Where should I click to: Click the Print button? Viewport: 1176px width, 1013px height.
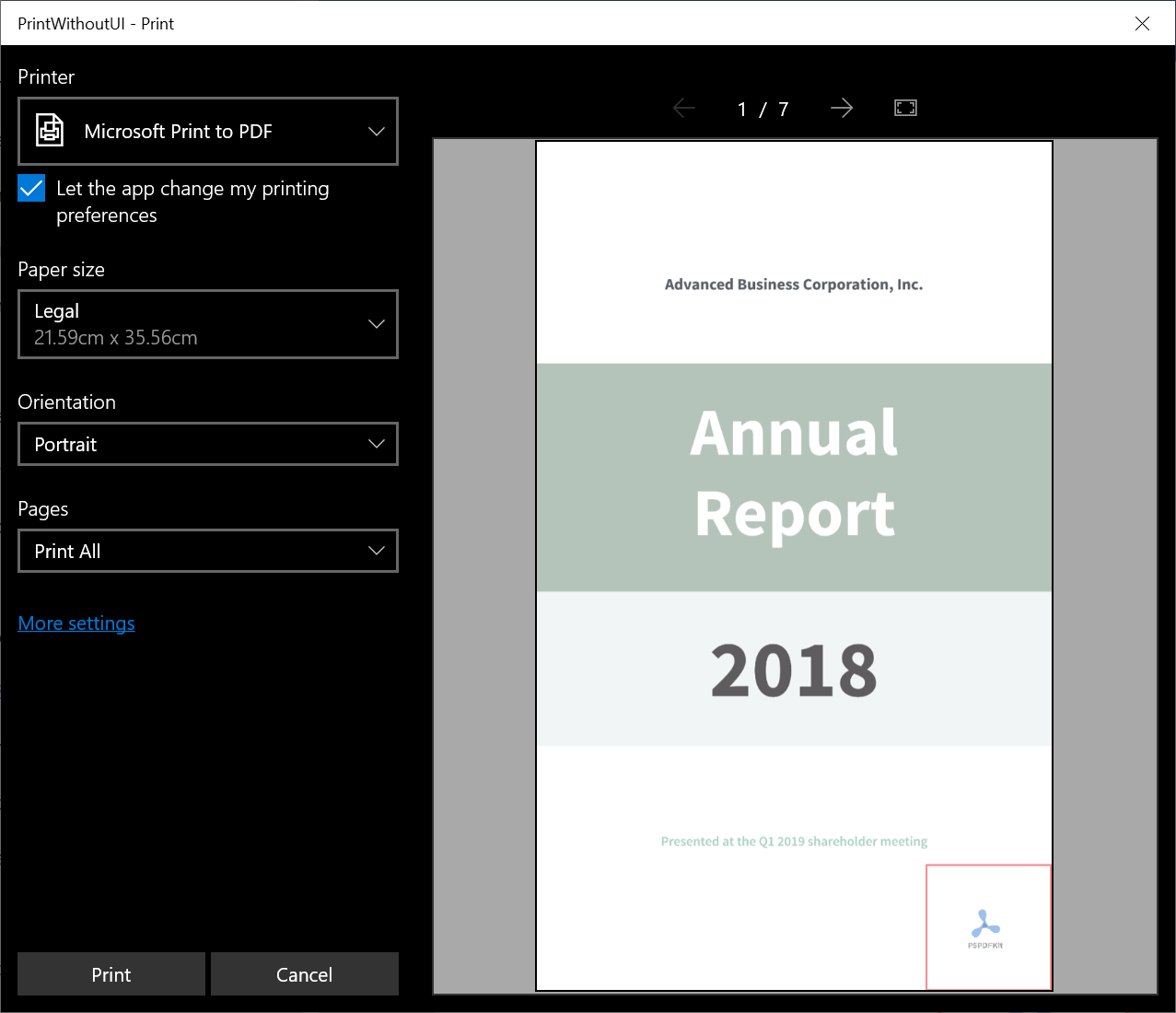coord(111,973)
